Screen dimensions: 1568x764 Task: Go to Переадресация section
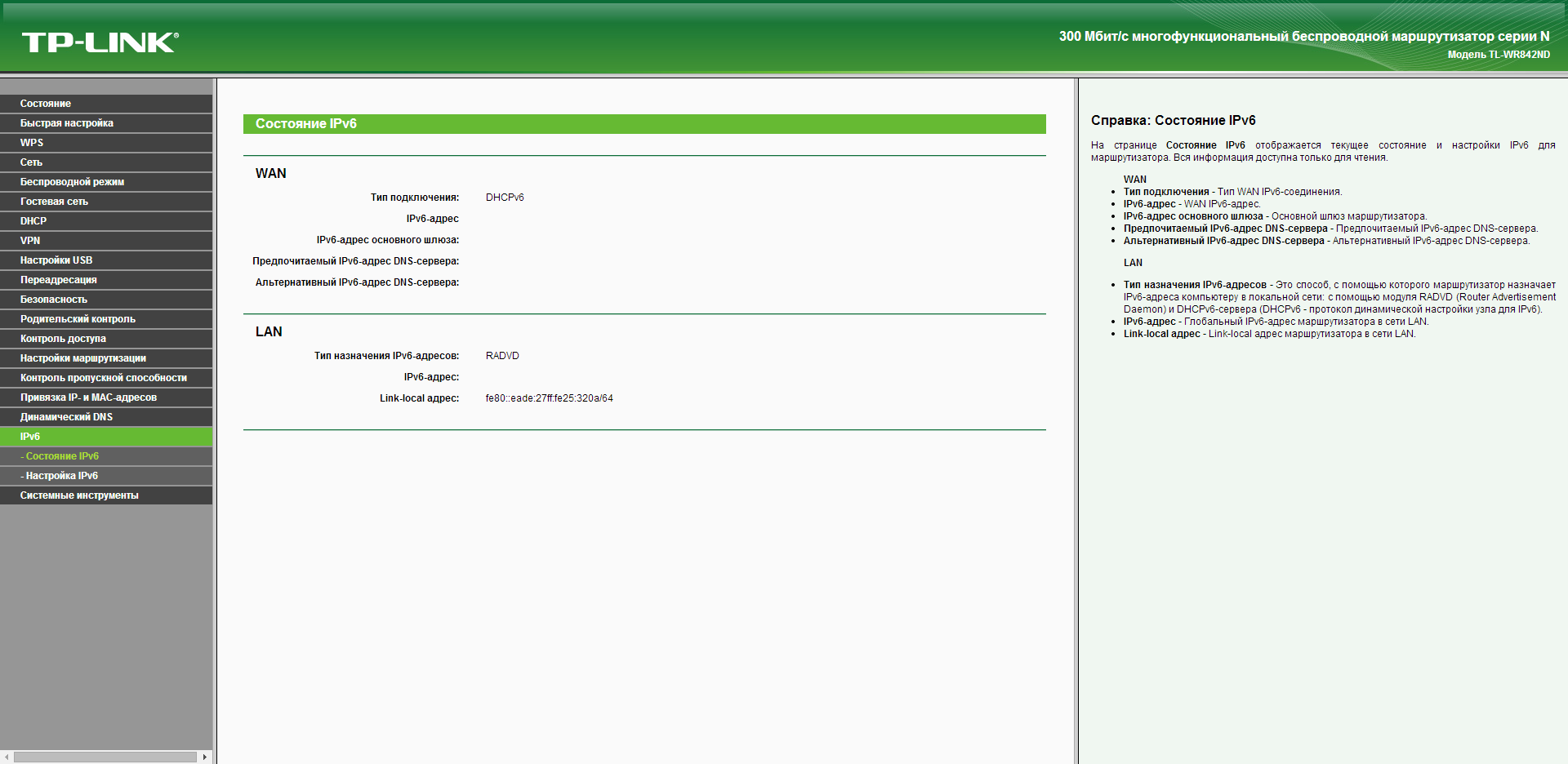[x=106, y=280]
